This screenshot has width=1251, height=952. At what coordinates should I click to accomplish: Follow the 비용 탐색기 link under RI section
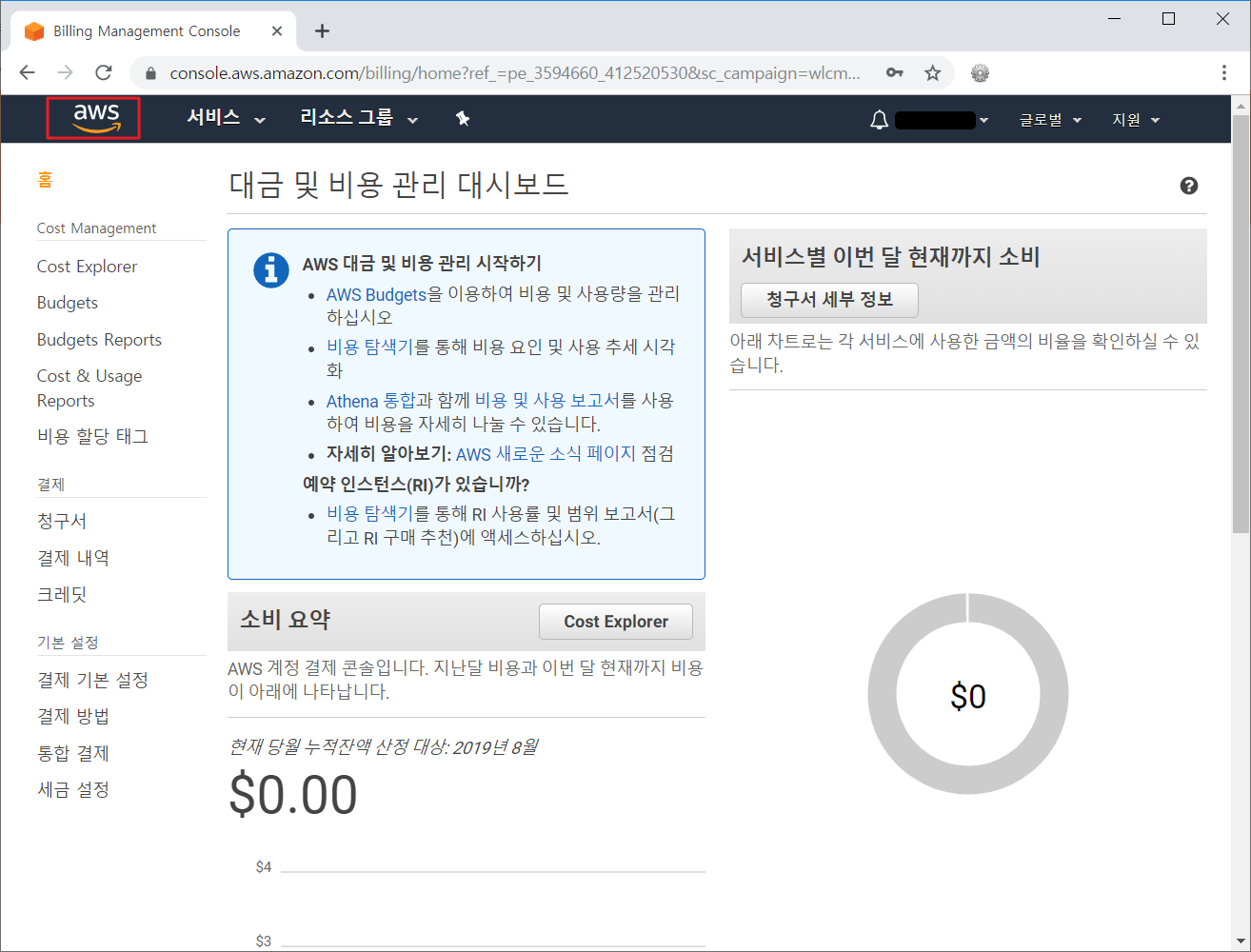(x=370, y=514)
